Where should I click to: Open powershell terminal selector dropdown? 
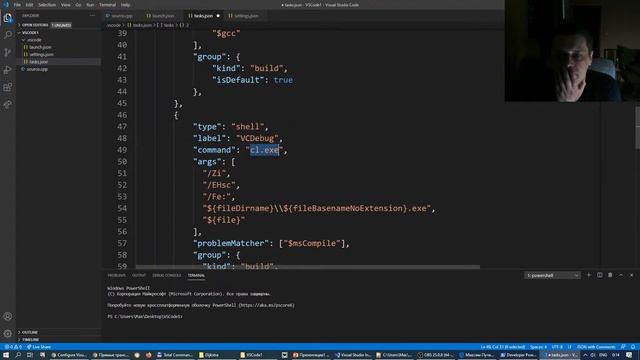pyautogui.click(x=552, y=276)
